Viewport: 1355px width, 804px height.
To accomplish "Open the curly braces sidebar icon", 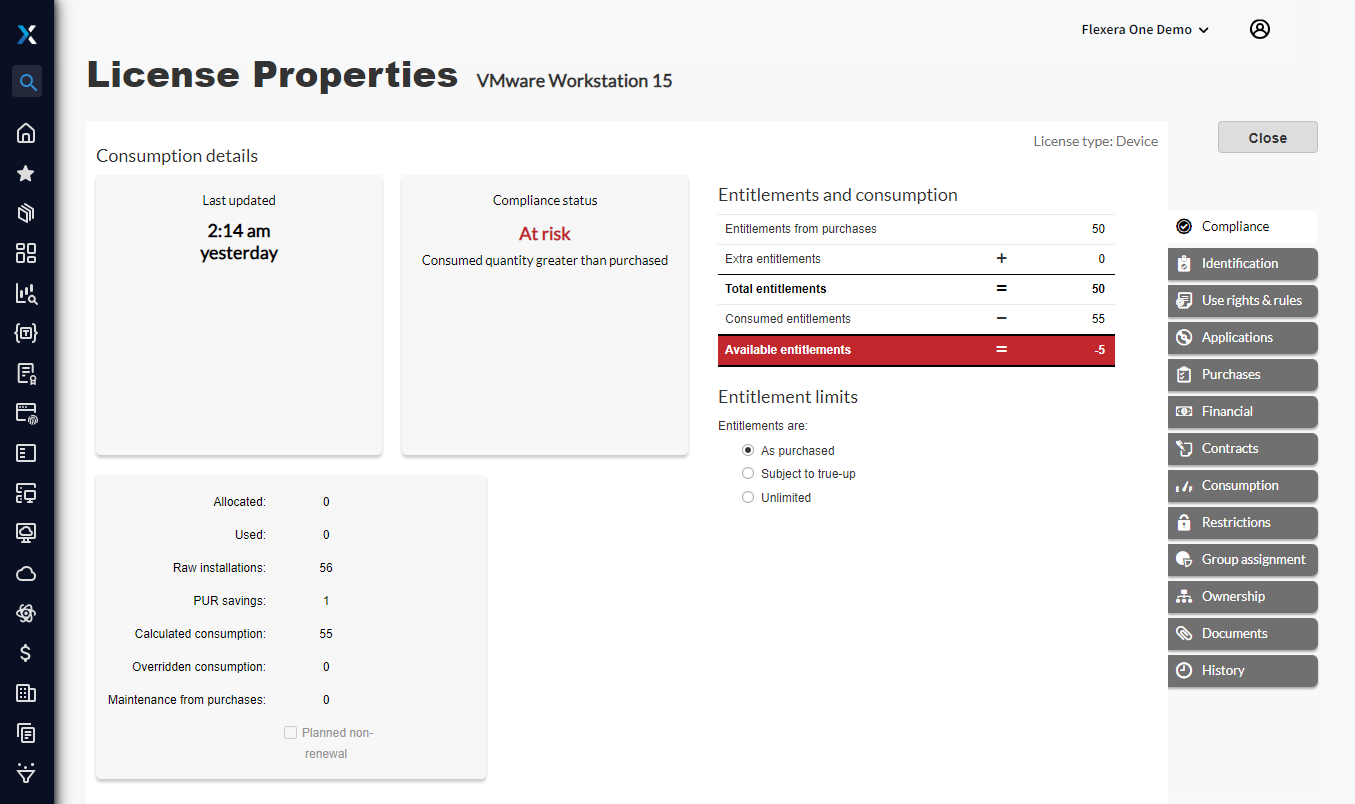I will tap(27, 333).
